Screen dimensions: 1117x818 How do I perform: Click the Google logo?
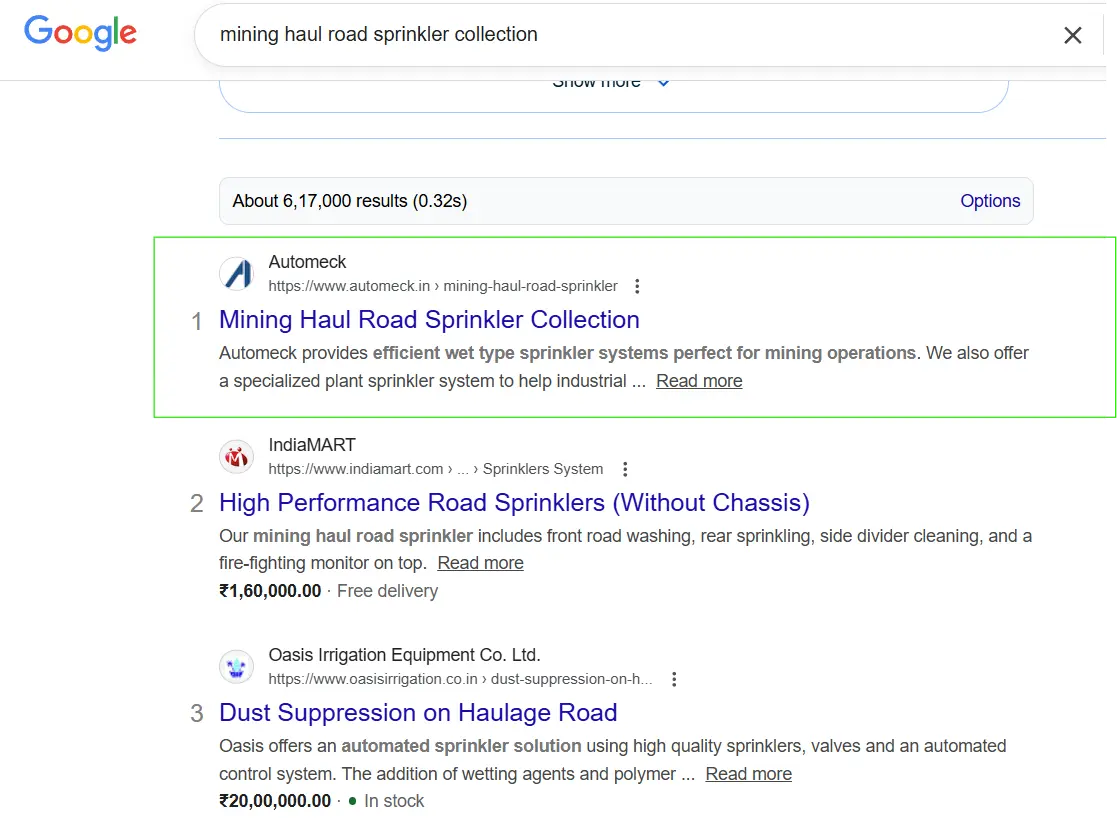[80, 33]
